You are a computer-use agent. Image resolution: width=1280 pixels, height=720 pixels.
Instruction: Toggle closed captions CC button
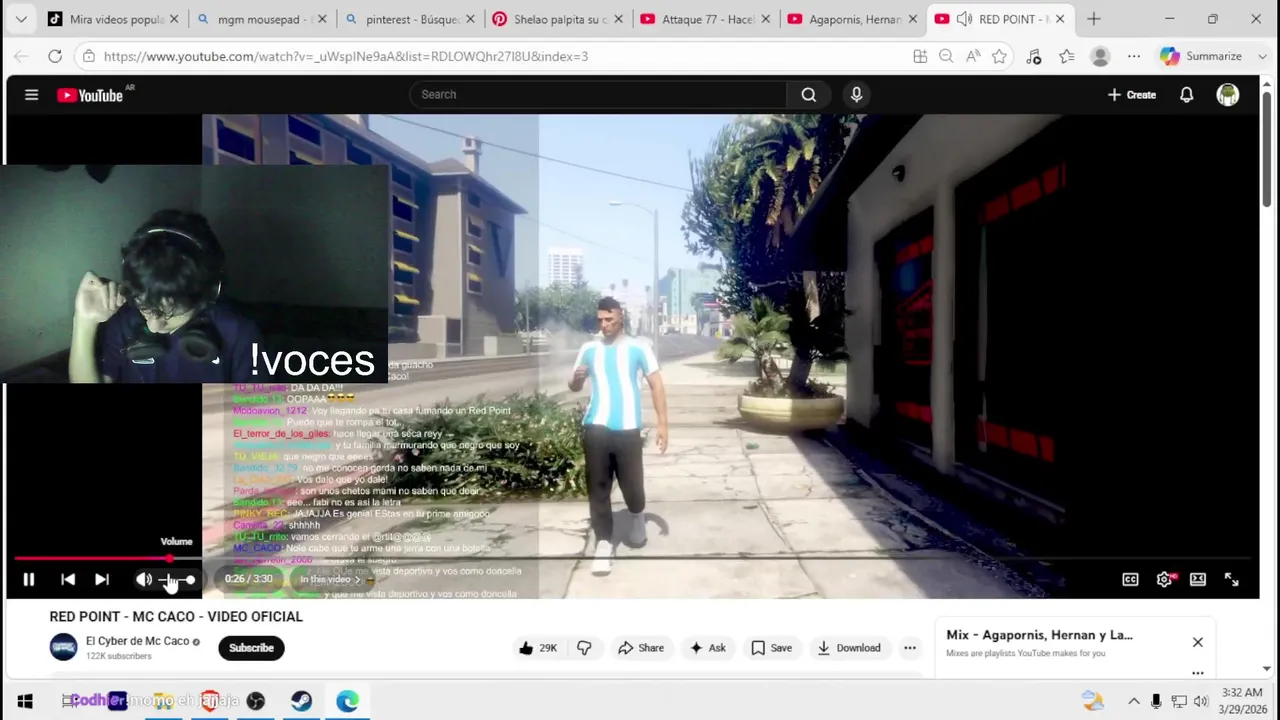point(1130,579)
